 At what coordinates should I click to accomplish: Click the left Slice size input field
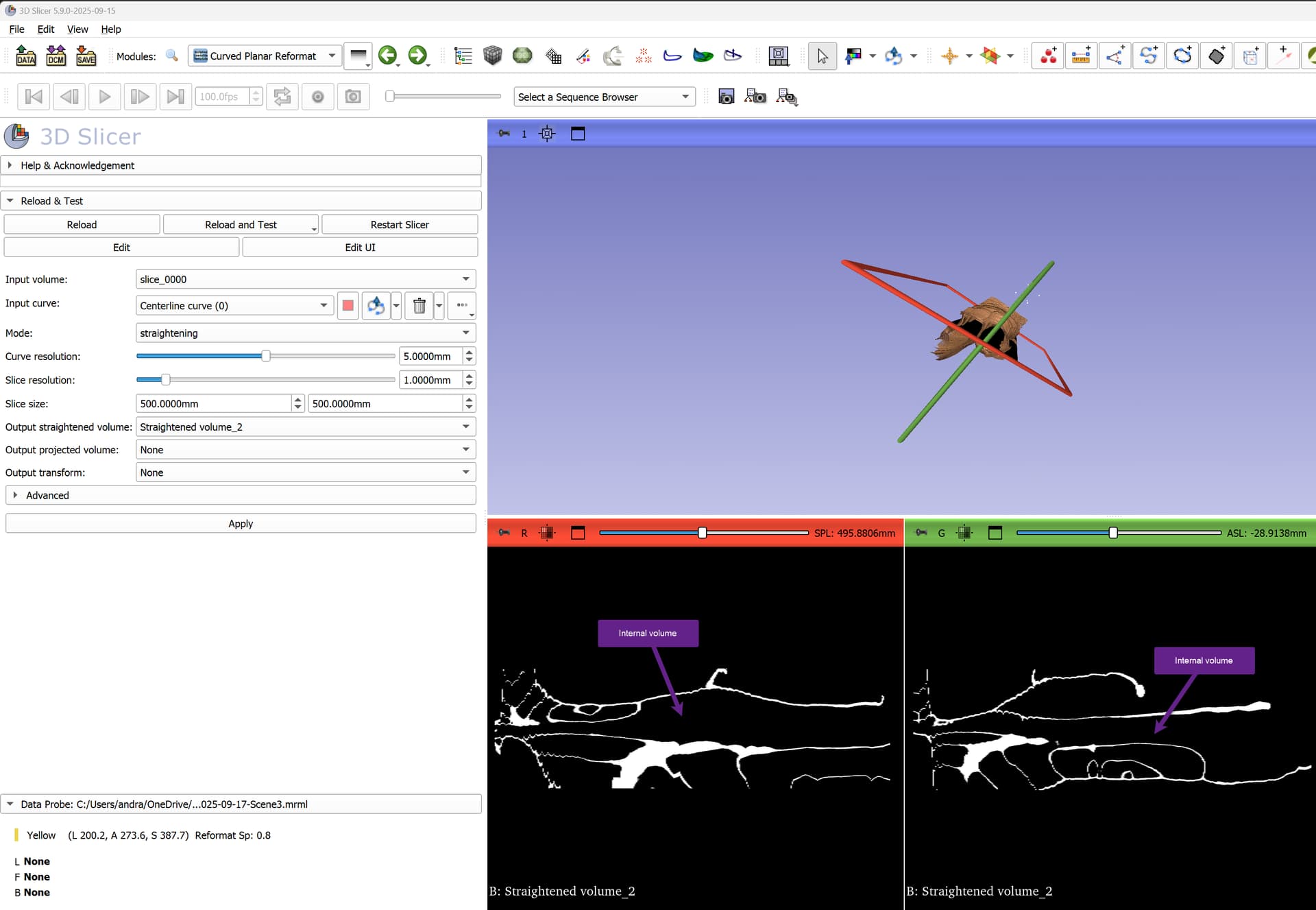(212, 404)
